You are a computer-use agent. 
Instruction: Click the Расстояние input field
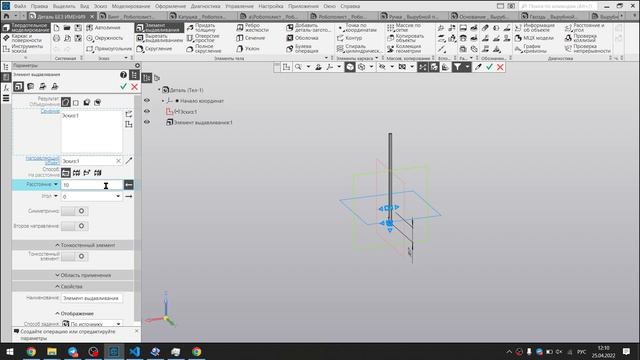91,185
